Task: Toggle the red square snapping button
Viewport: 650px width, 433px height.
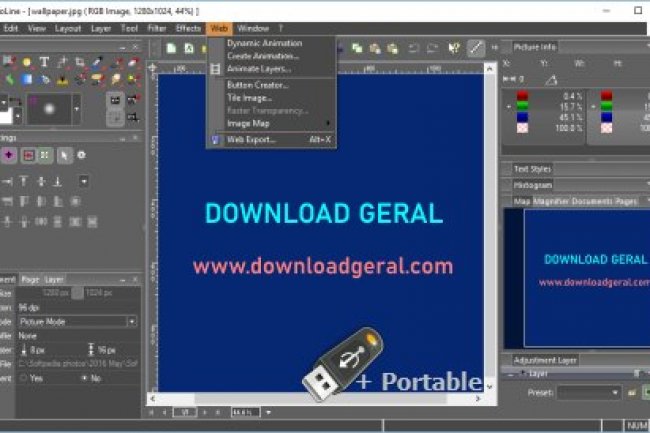Action: (28, 155)
